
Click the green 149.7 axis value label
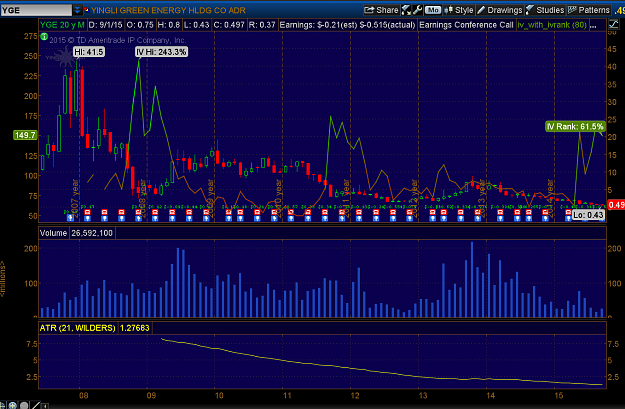25,135
